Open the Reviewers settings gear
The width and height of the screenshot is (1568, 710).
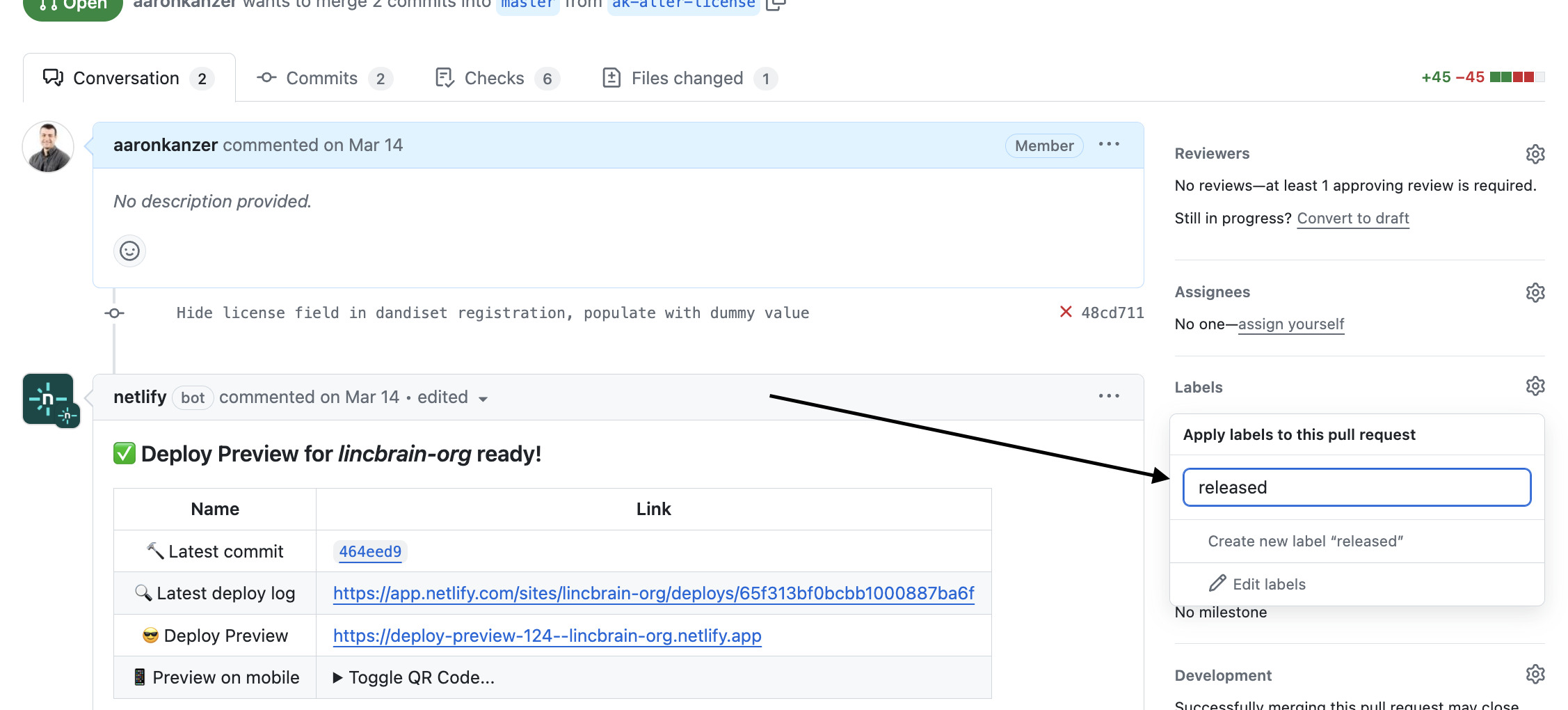coord(1535,154)
